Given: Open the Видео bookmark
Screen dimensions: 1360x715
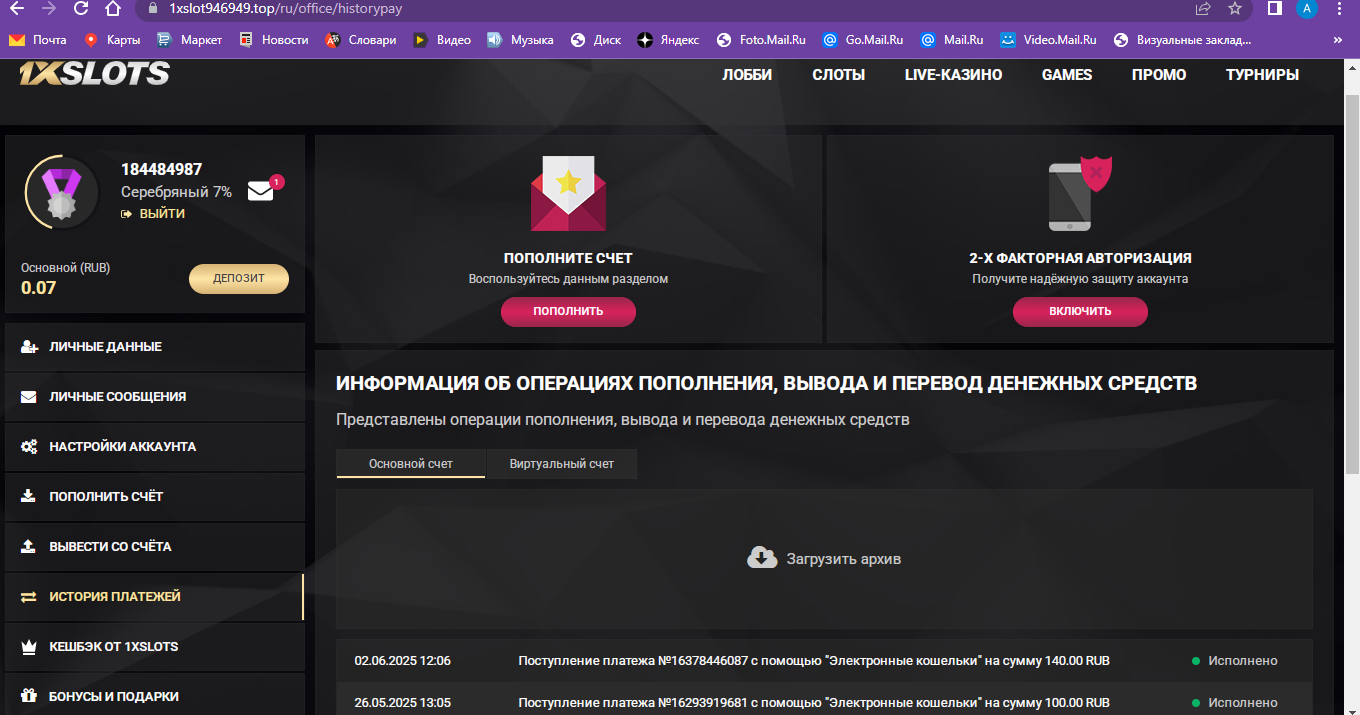Looking at the screenshot, I should 442,40.
